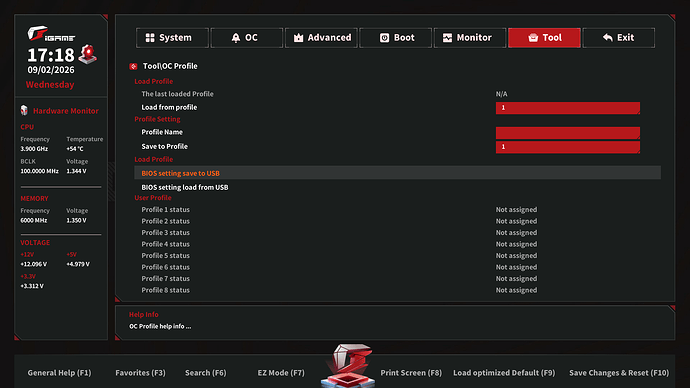Switch to the Tool tab

[544, 38]
